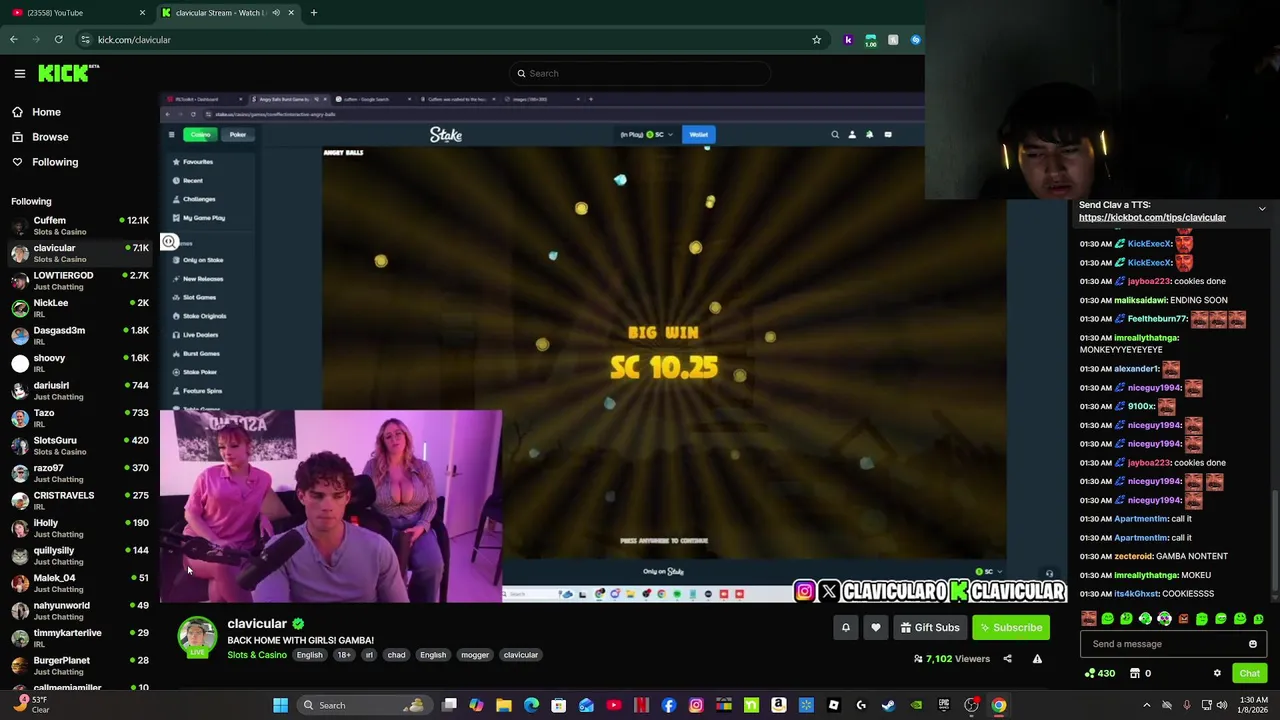Reload the page
The height and width of the screenshot is (720, 1280).
click(59, 40)
